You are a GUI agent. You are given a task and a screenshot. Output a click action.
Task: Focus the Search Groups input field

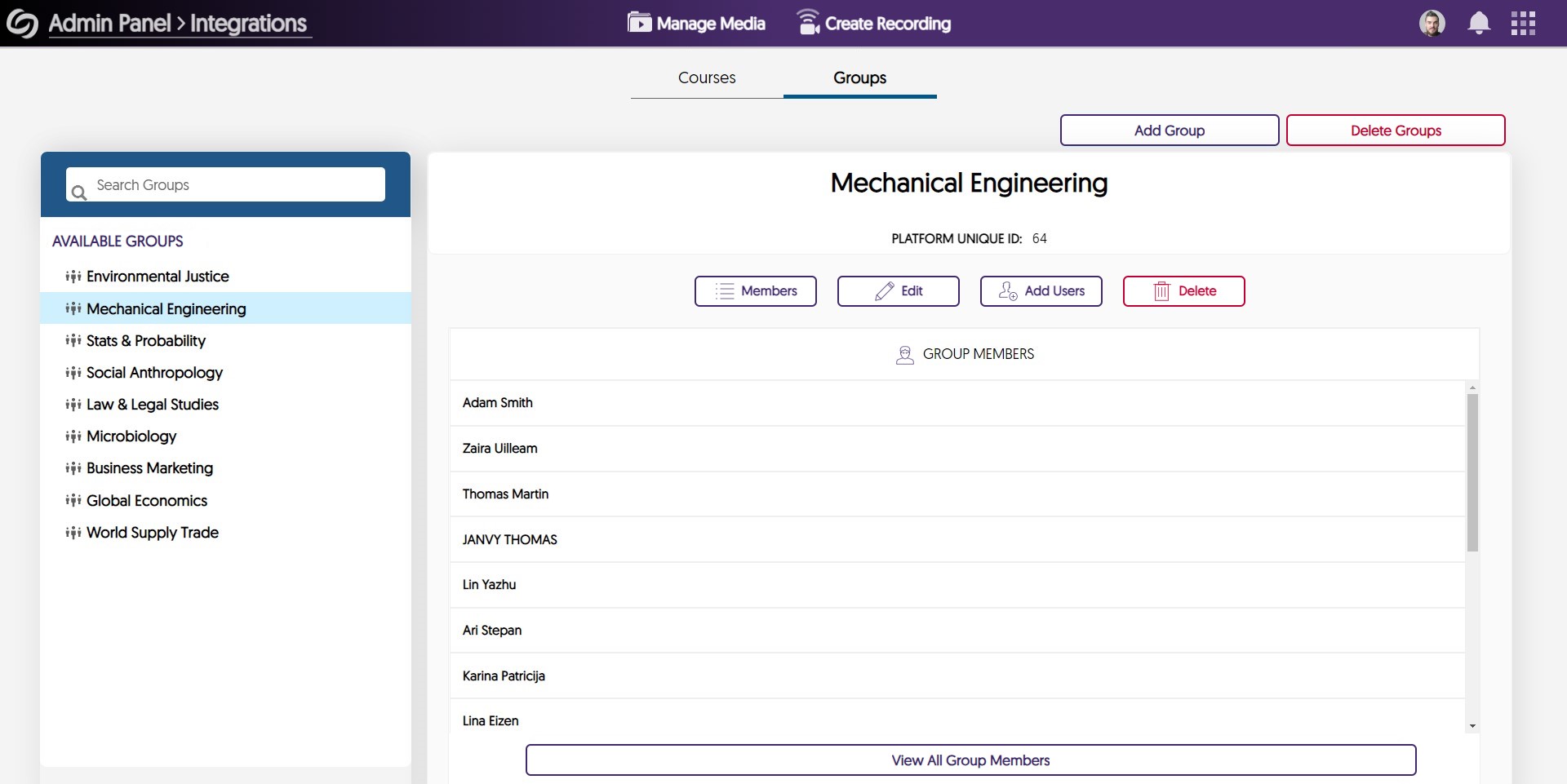tap(237, 185)
